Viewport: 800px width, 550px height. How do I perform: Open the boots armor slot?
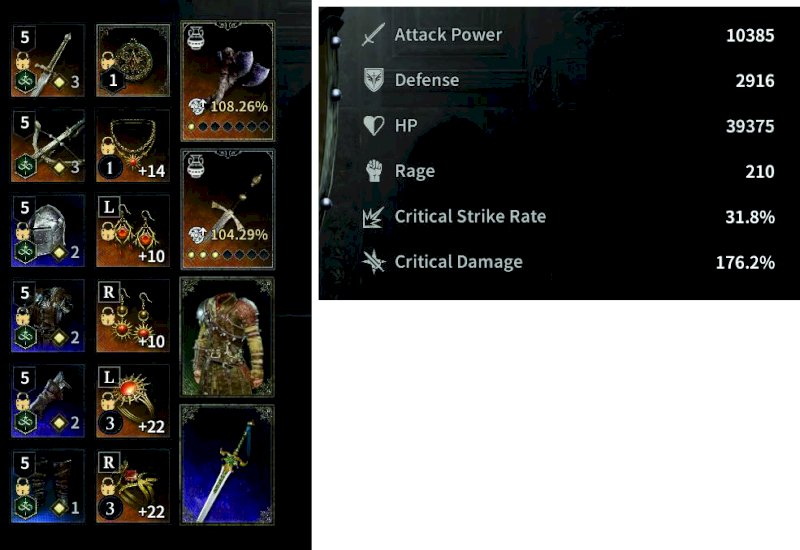[x=48, y=486]
